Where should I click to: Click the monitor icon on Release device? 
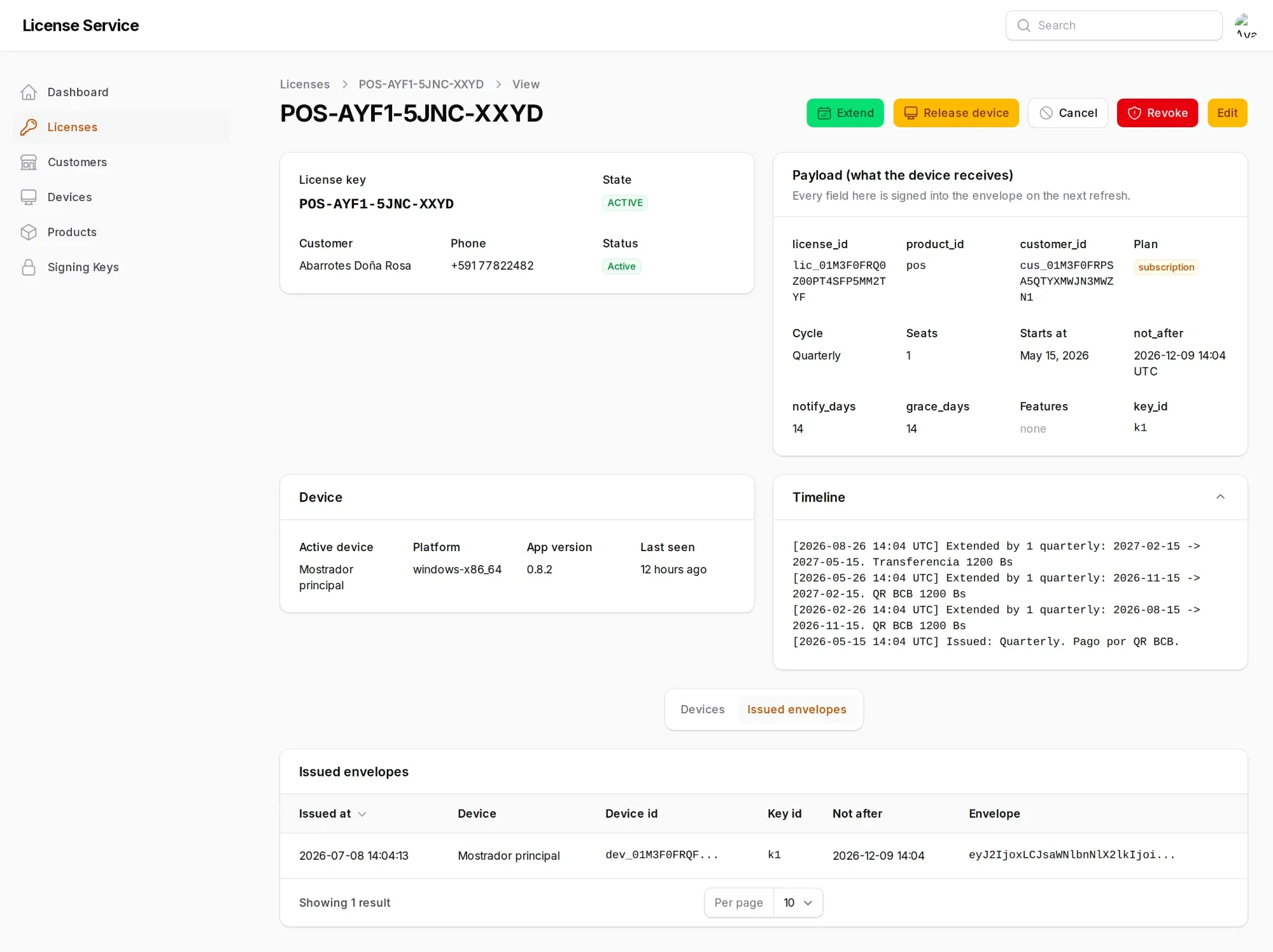[x=910, y=113]
